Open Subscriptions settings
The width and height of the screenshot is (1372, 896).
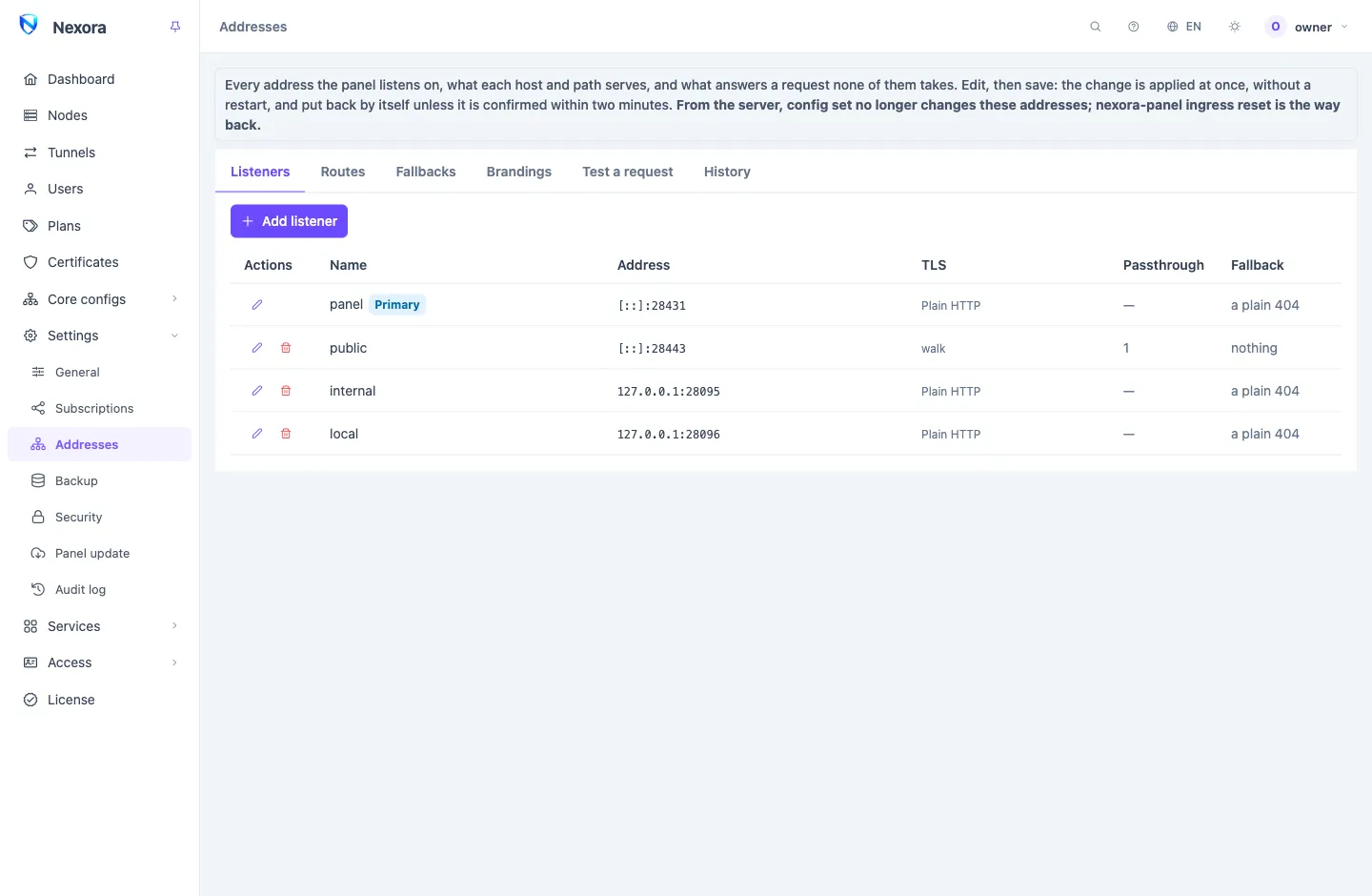pyautogui.click(x=99, y=408)
